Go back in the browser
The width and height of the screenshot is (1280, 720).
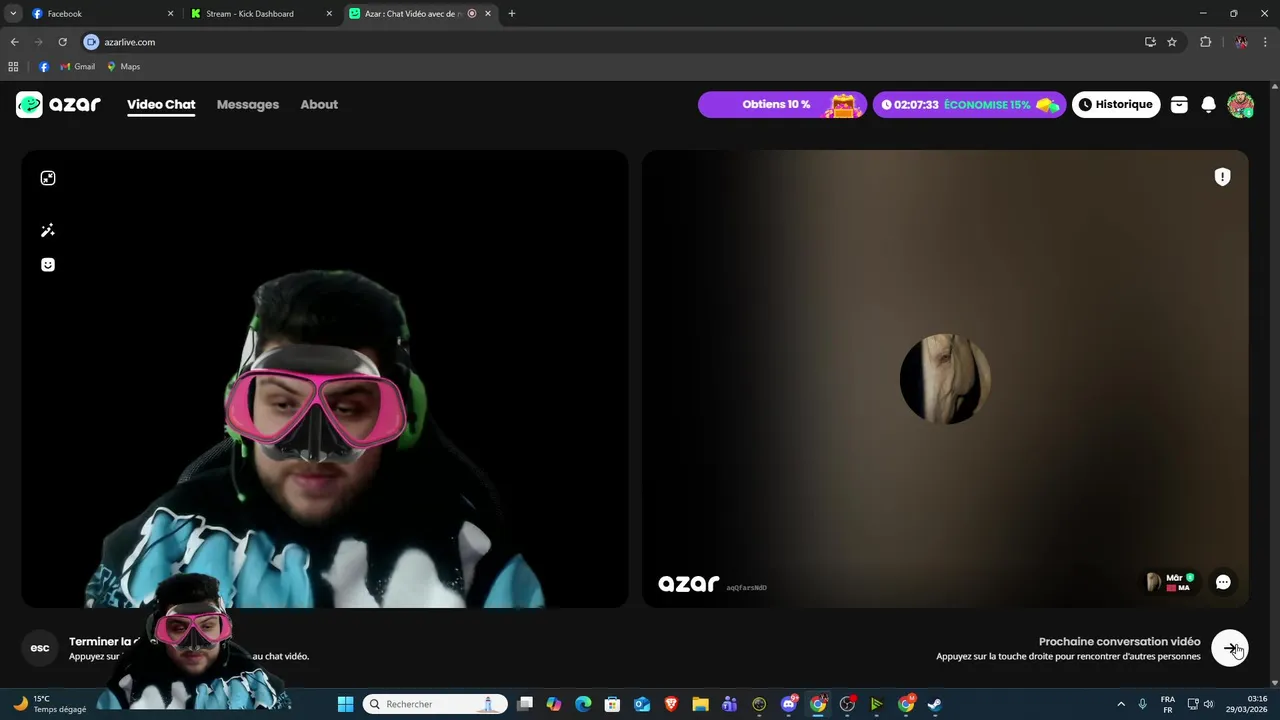pyautogui.click(x=14, y=42)
